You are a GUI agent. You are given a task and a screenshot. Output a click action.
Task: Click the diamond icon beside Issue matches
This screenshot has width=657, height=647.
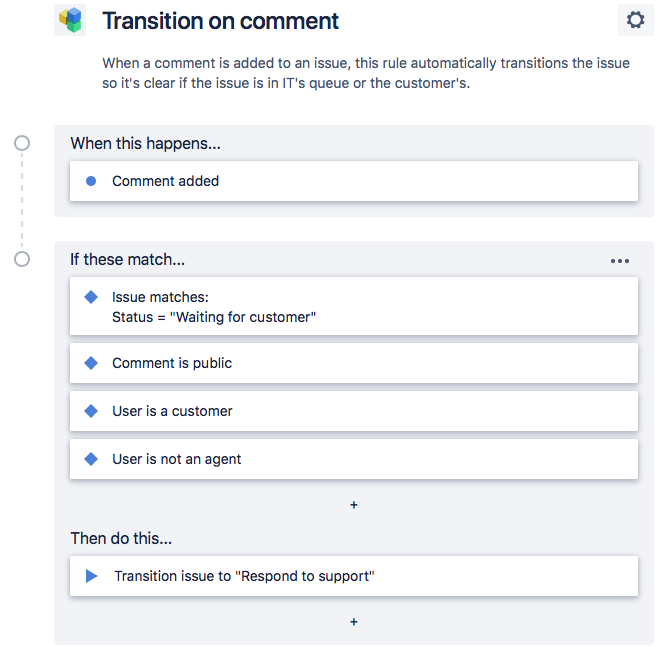(91, 297)
